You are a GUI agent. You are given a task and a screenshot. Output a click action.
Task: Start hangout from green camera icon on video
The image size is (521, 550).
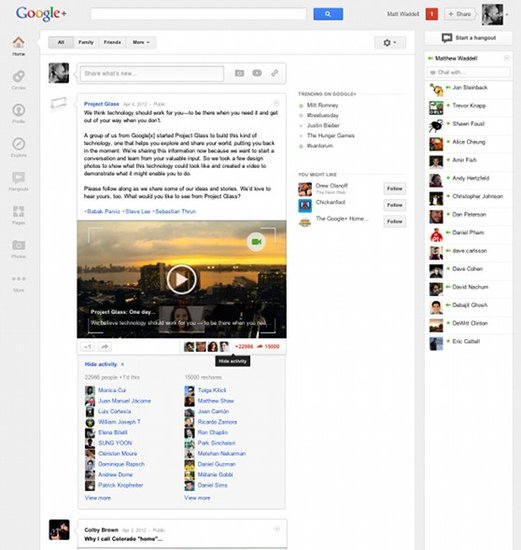[256, 242]
